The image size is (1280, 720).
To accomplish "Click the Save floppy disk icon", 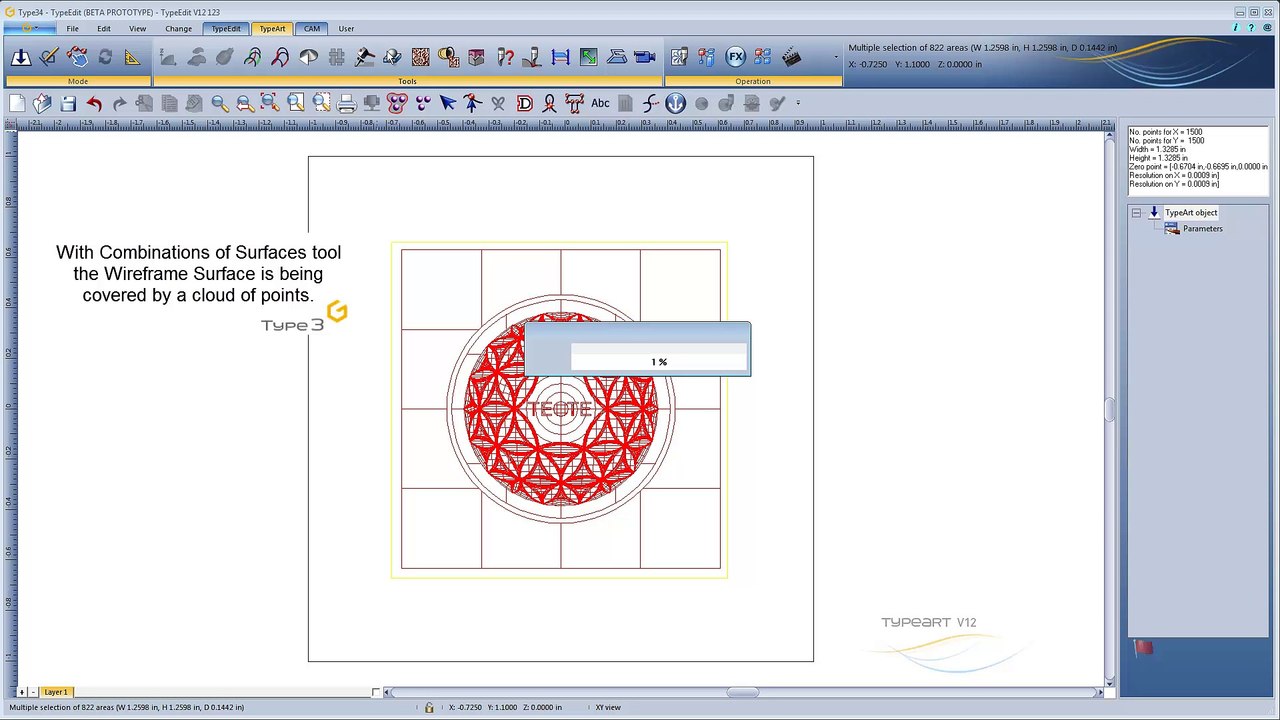I will point(68,103).
